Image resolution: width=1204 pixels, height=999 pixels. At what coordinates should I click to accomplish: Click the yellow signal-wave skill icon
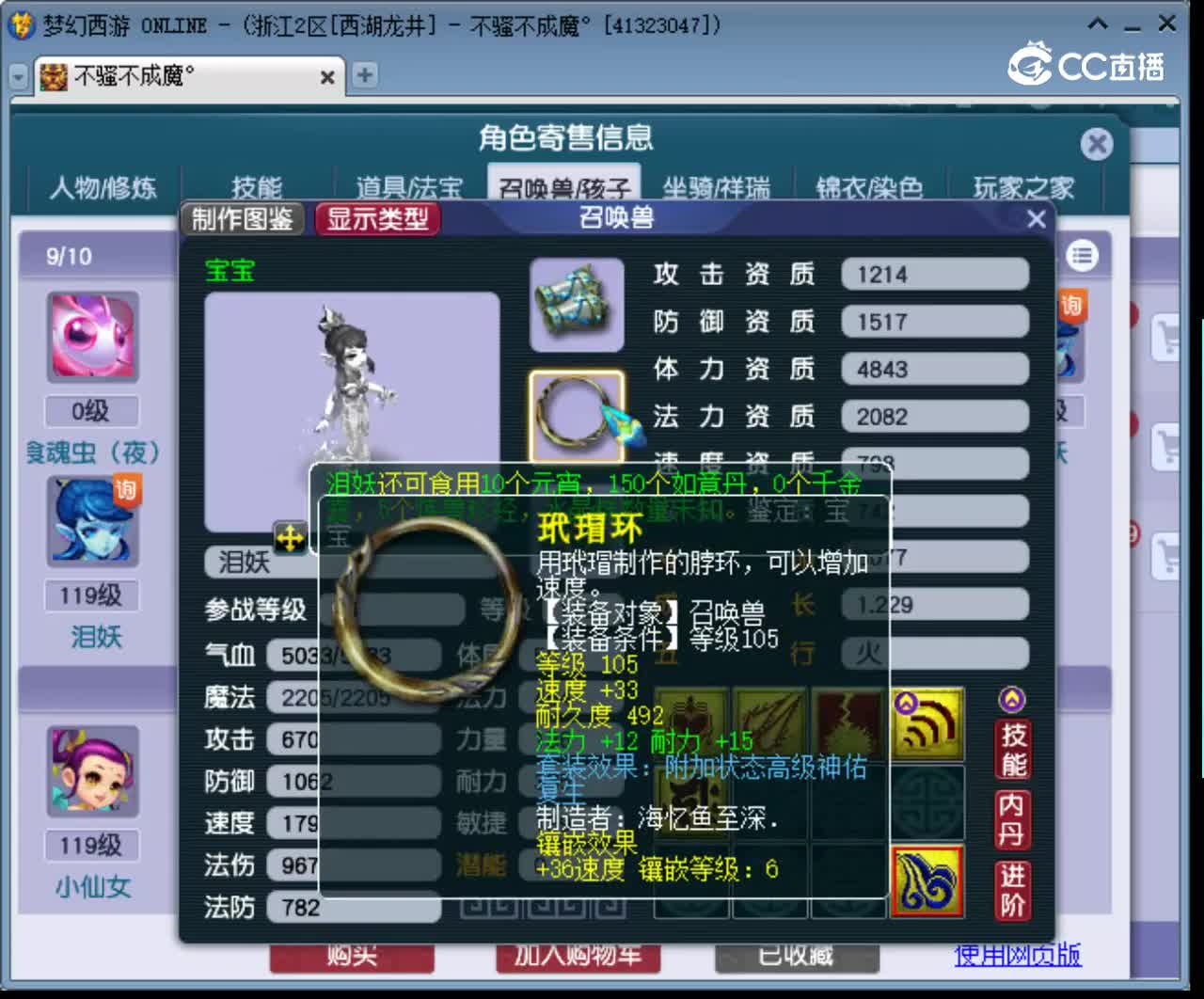(927, 724)
